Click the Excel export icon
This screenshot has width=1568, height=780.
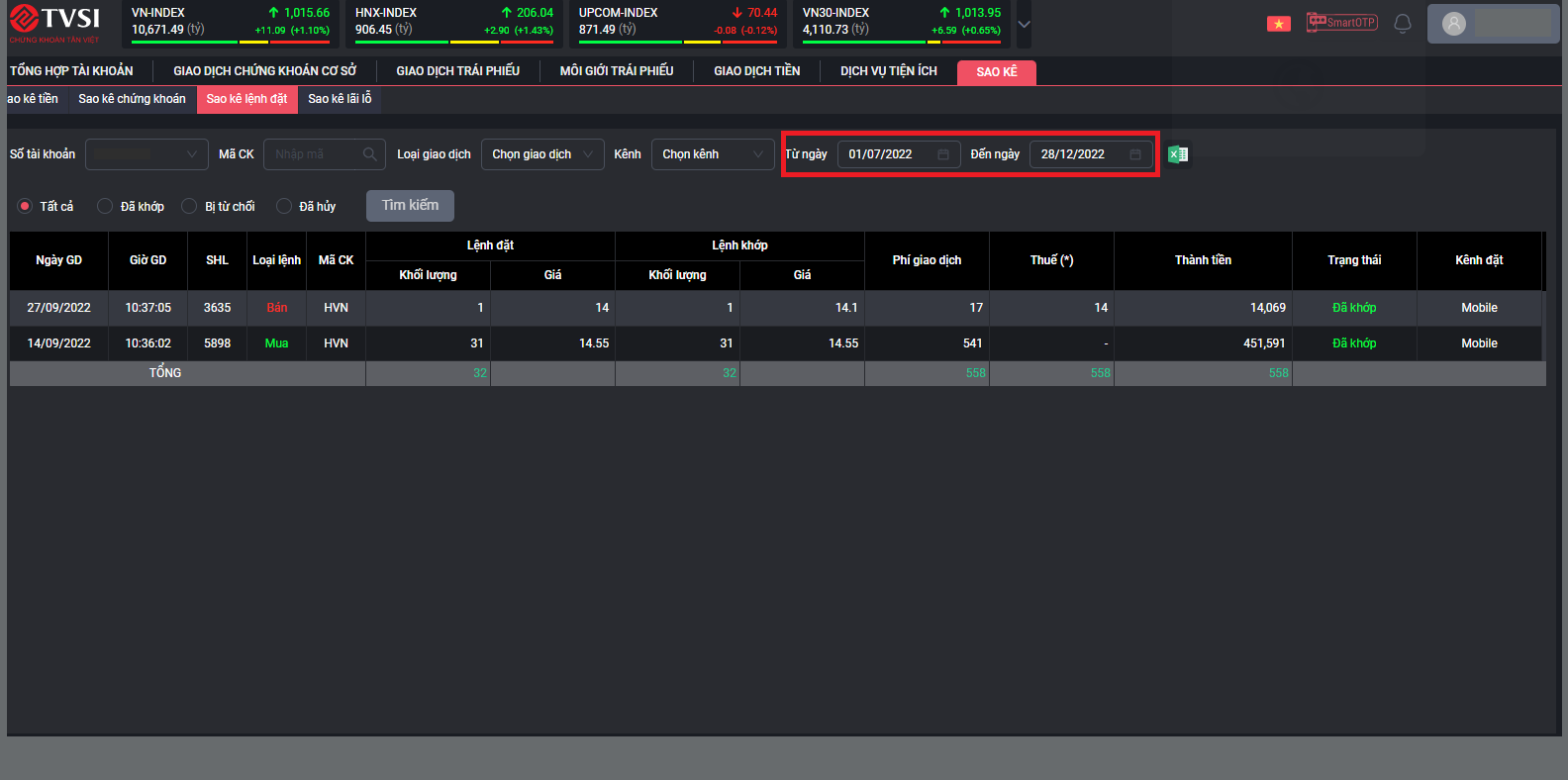click(x=1178, y=154)
